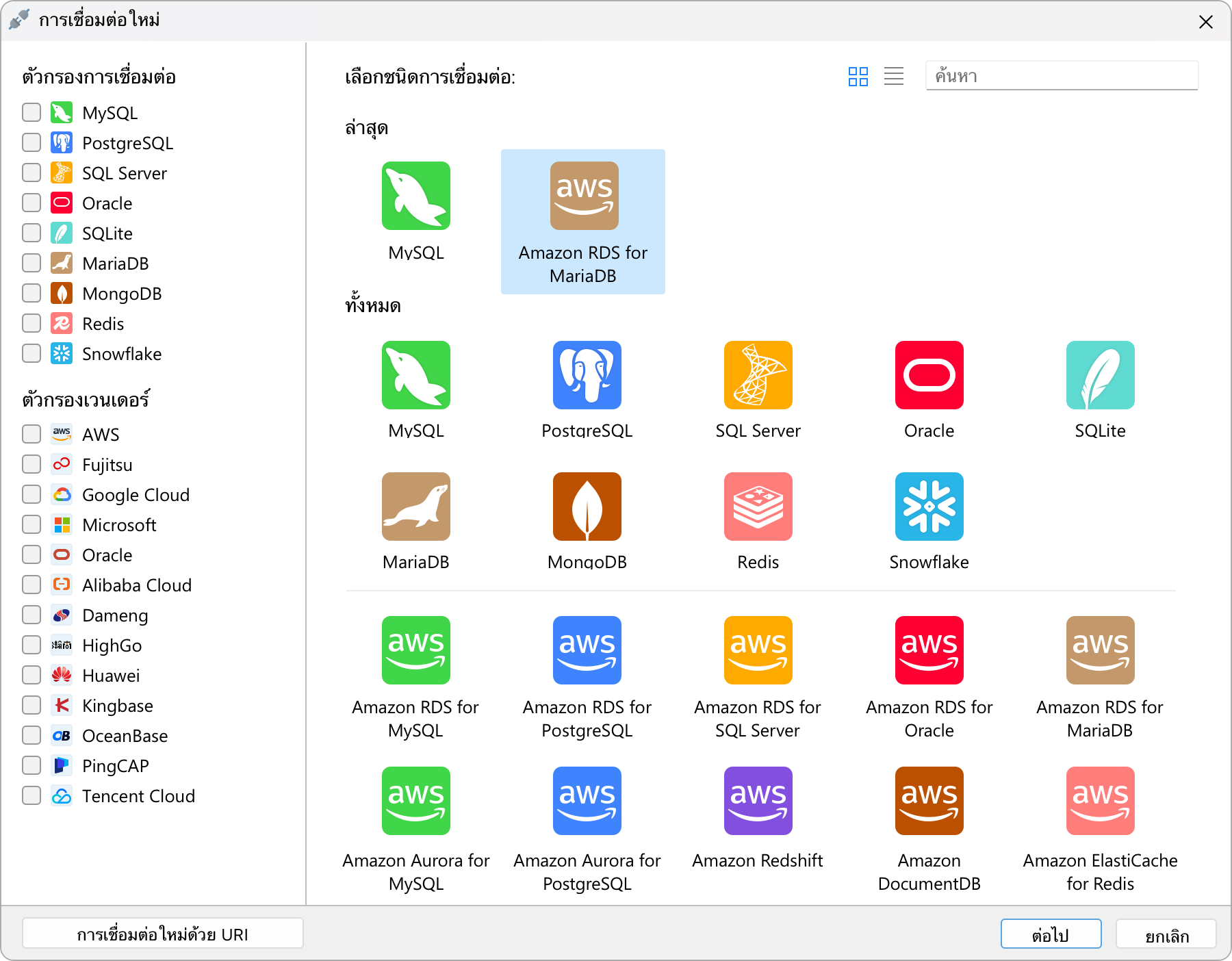Enable Google Cloud vendor filter checkbox

coord(31,494)
